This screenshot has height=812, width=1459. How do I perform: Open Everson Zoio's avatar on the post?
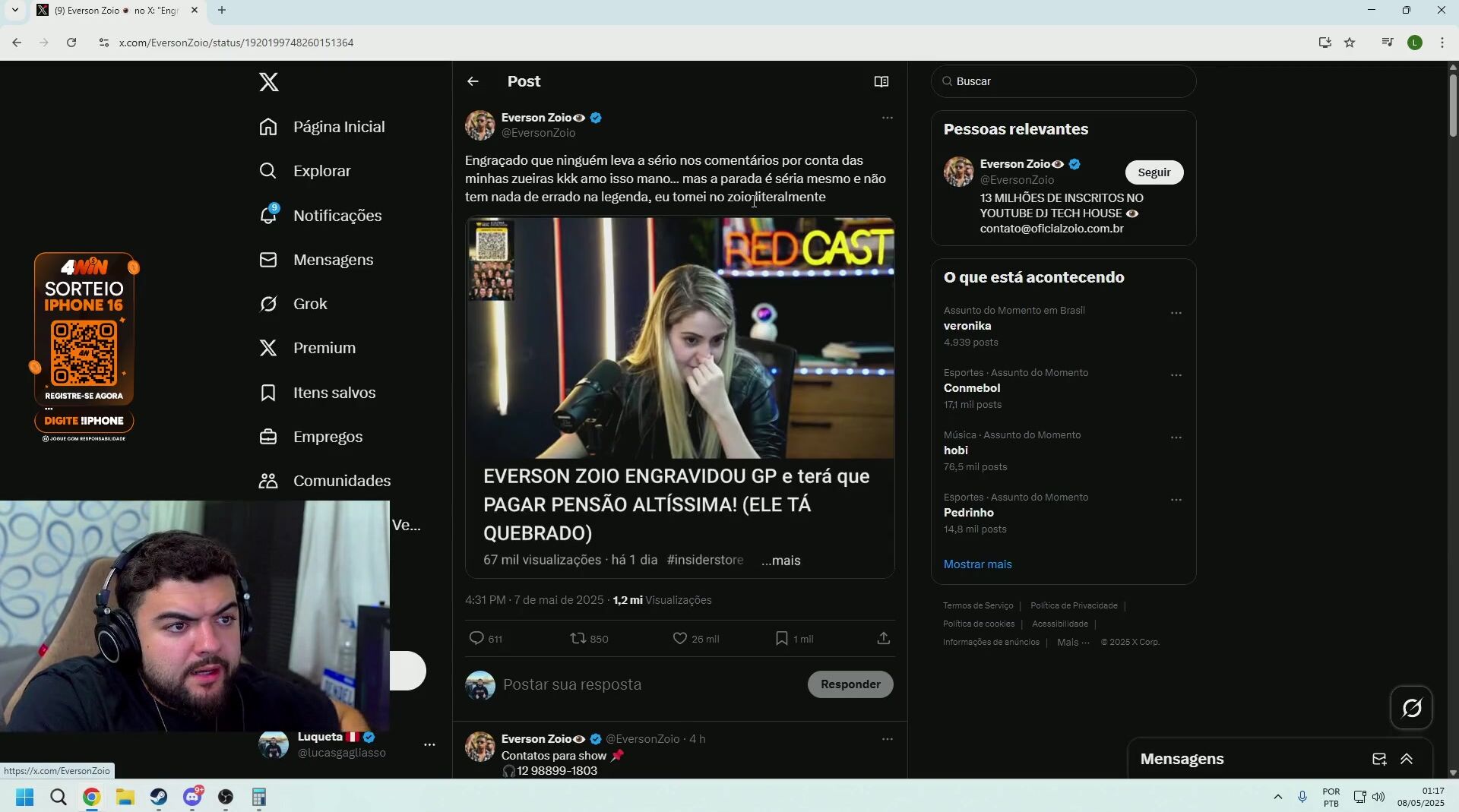coord(479,125)
